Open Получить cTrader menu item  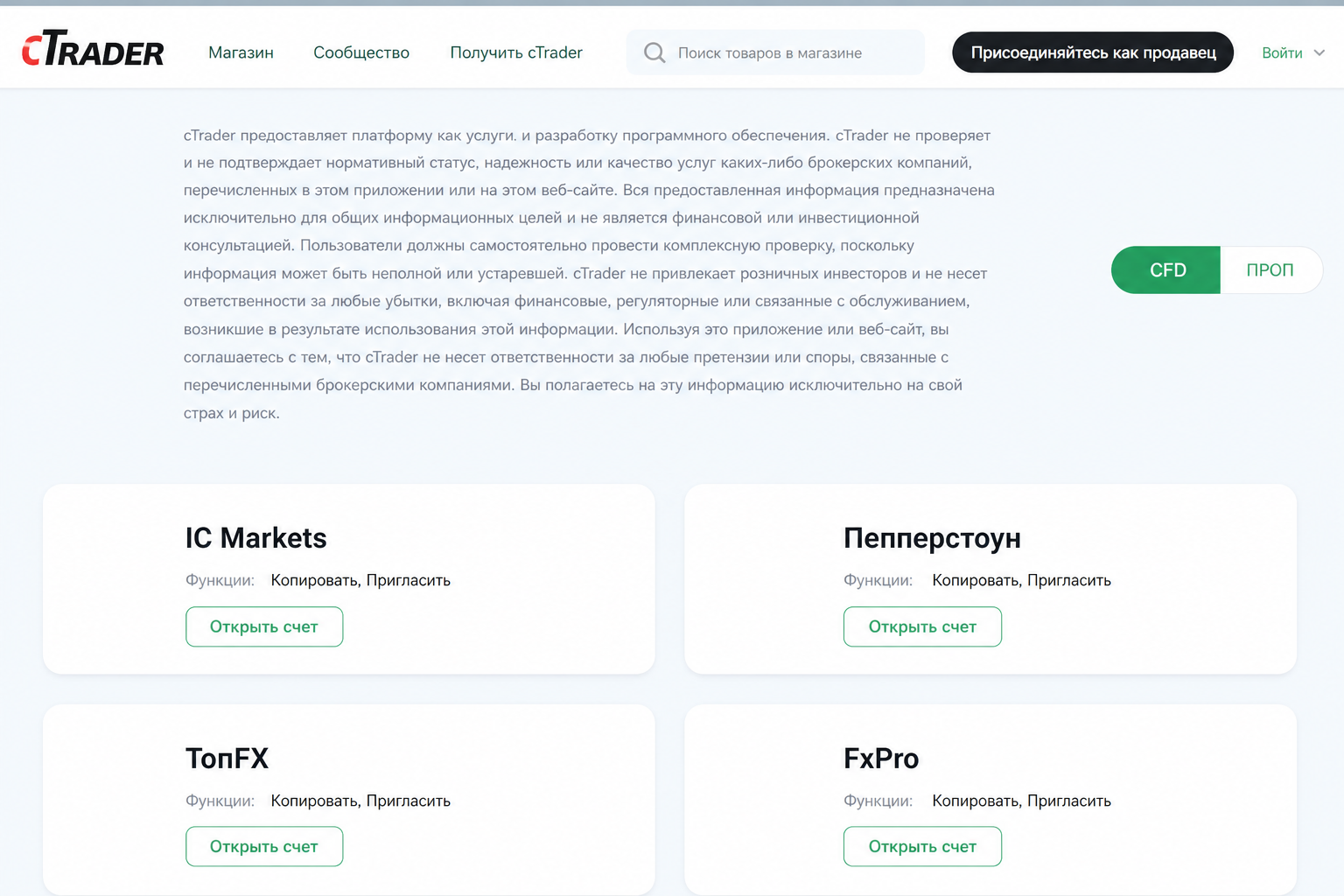[x=516, y=52]
